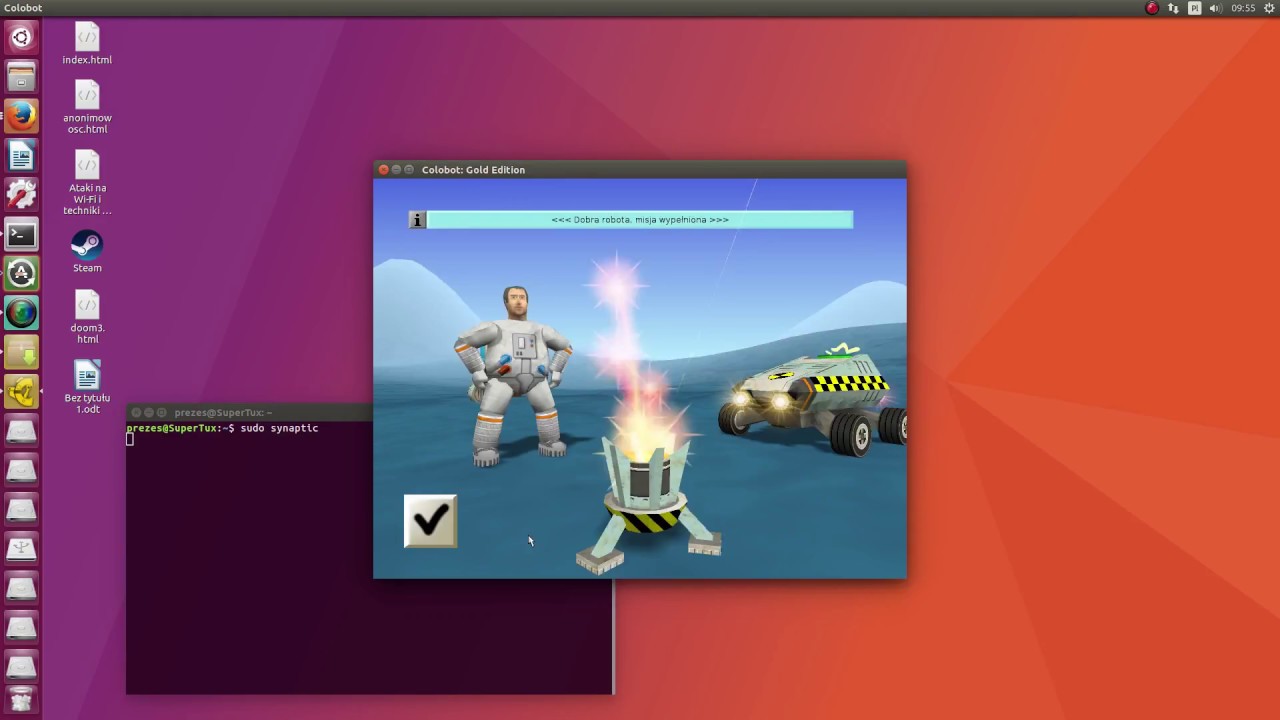
Task: Open LibreOffice Writer from the launcher
Action: [x=21, y=156]
